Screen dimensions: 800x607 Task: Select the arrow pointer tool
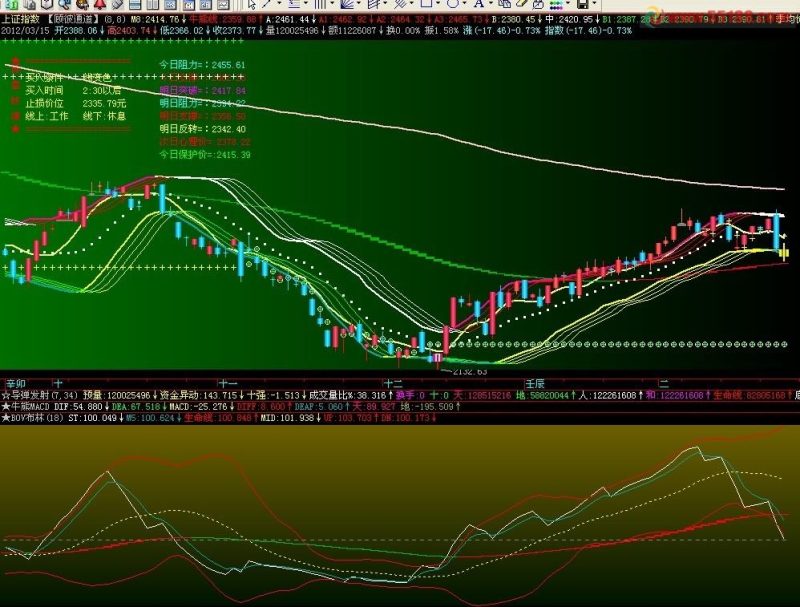(x=252, y=4)
